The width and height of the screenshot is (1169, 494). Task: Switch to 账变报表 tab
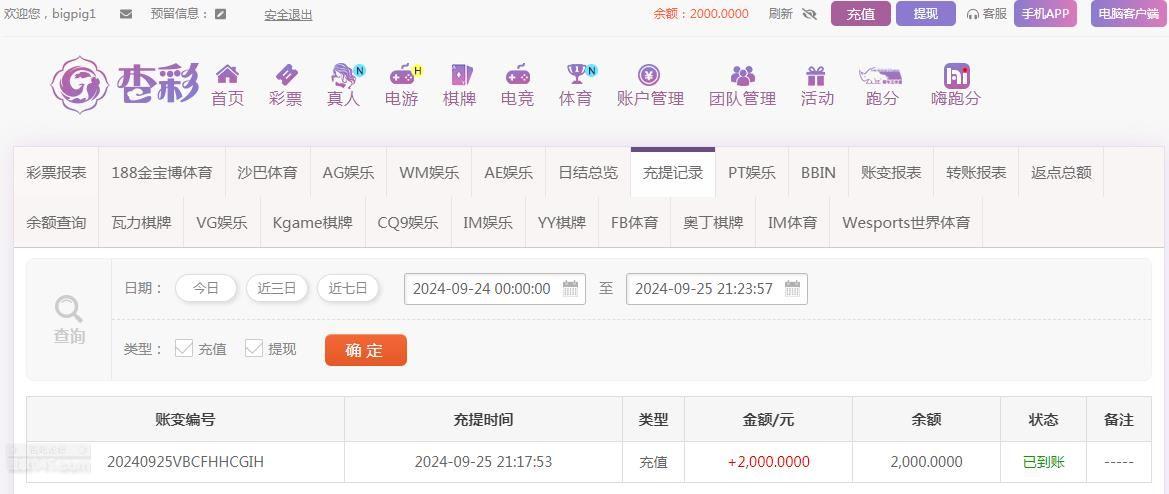(x=891, y=173)
